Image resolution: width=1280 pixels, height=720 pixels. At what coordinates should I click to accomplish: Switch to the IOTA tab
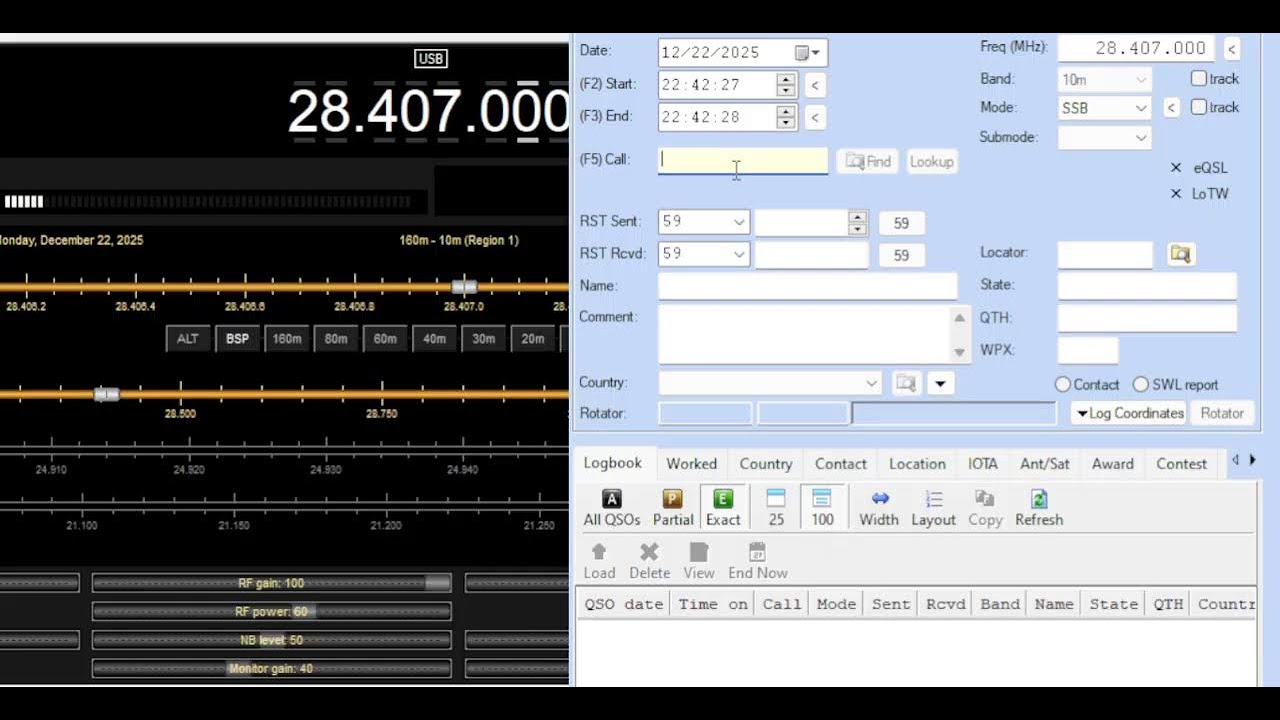982,464
